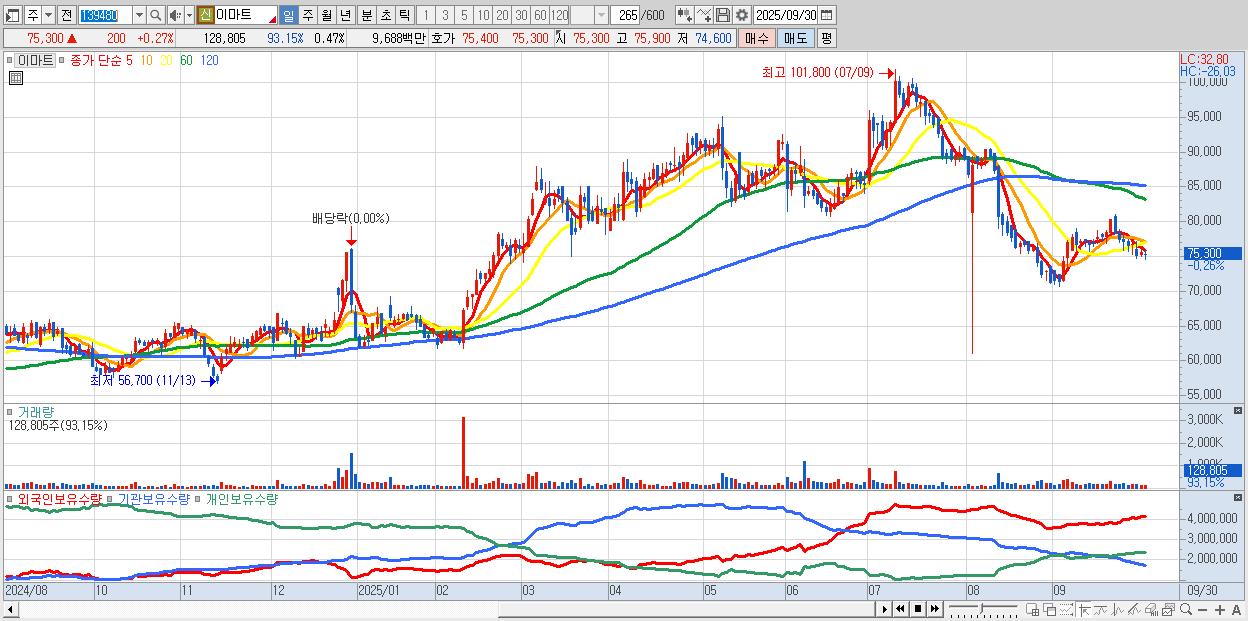
Task: Select interval 3 button
Action: (x=445, y=15)
